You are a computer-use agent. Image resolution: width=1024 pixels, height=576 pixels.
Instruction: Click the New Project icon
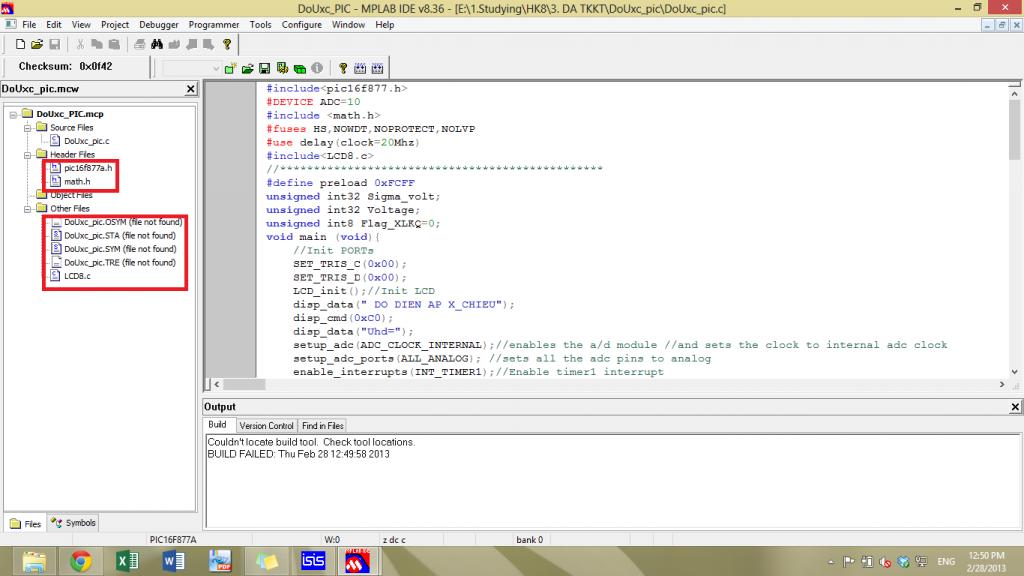230,68
